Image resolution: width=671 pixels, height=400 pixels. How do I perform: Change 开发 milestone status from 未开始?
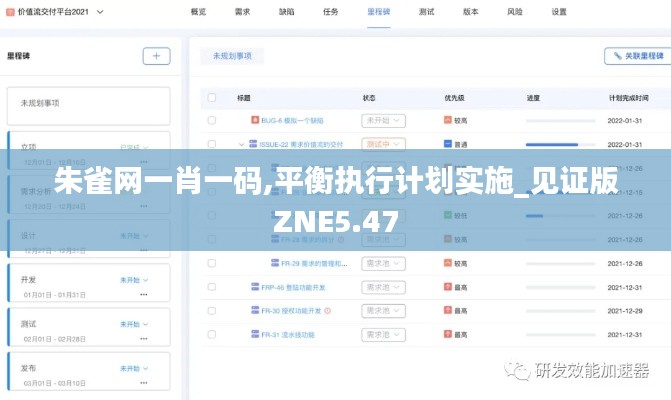pos(134,280)
